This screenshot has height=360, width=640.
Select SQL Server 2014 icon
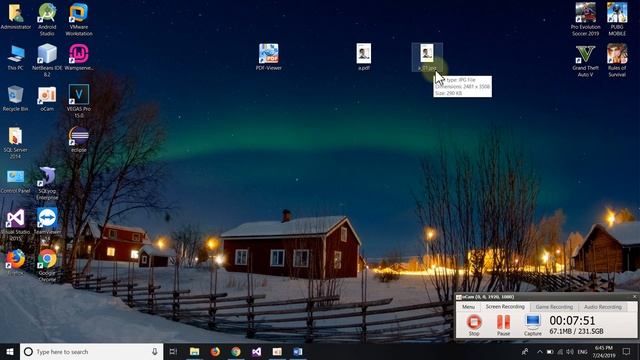(16, 142)
